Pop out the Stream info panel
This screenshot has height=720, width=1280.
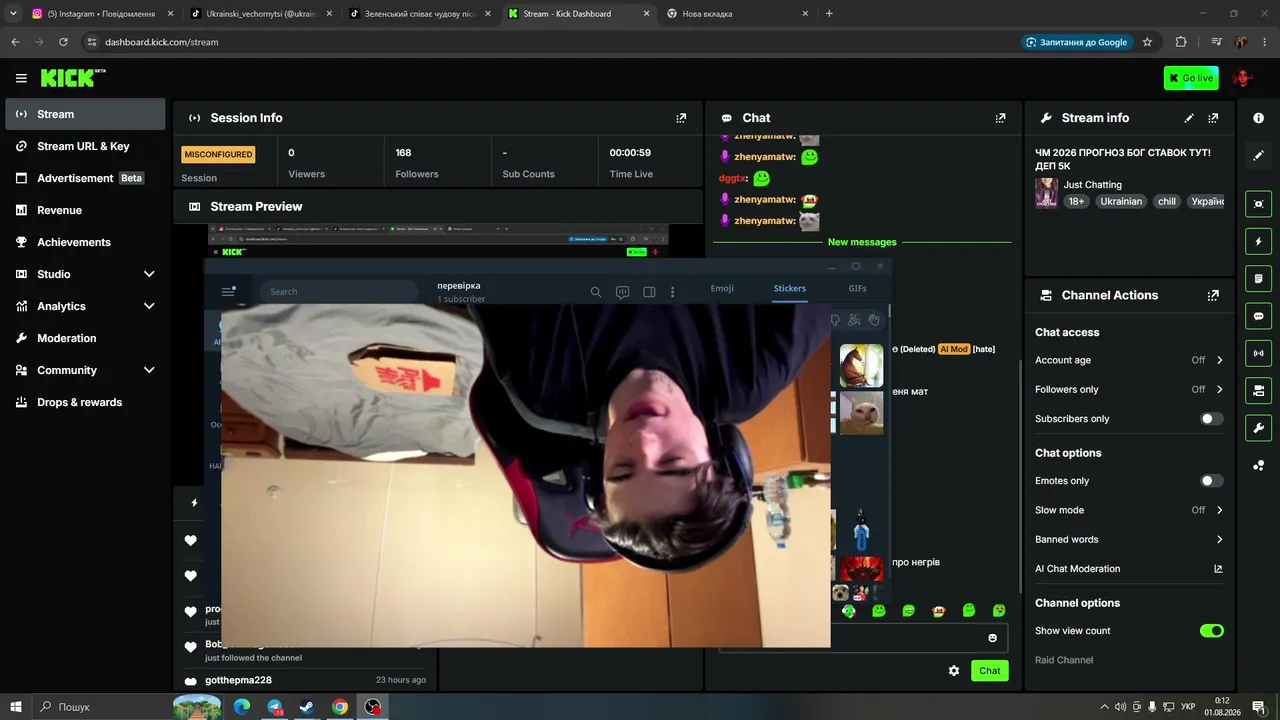coord(1213,118)
